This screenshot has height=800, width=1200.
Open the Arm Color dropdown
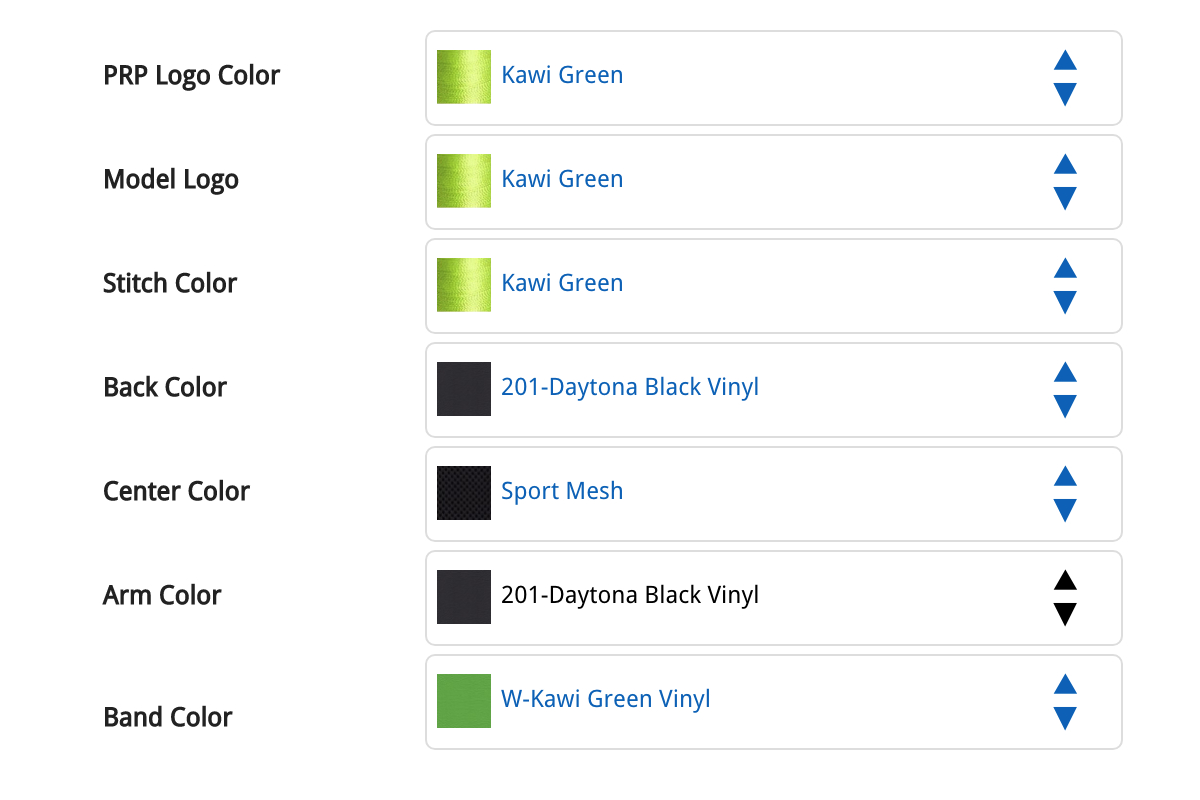coord(773,598)
